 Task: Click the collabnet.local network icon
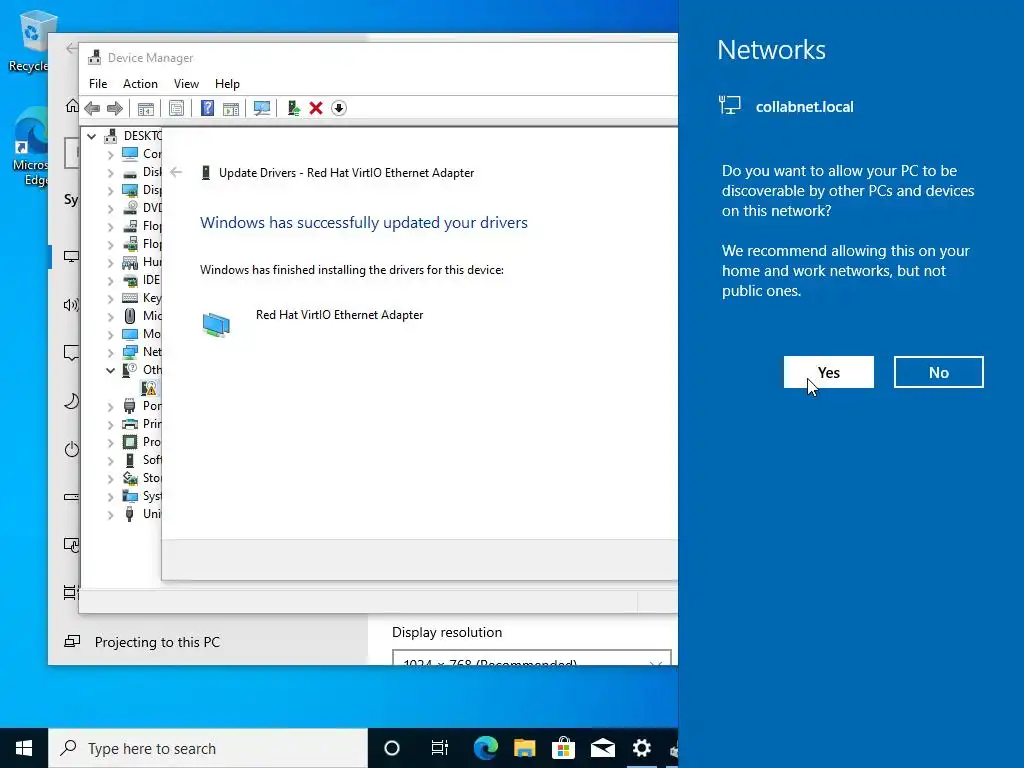coord(729,105)
